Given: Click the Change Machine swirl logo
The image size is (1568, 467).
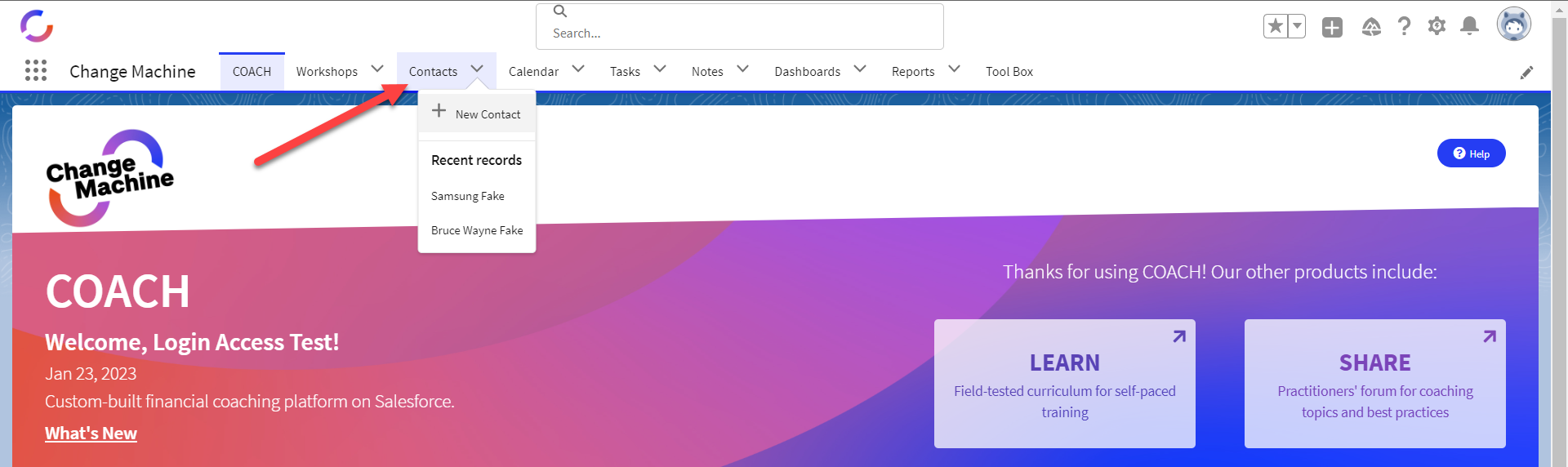Looking at the screenshot, I should pyautogui.click(x=37, y=25).
